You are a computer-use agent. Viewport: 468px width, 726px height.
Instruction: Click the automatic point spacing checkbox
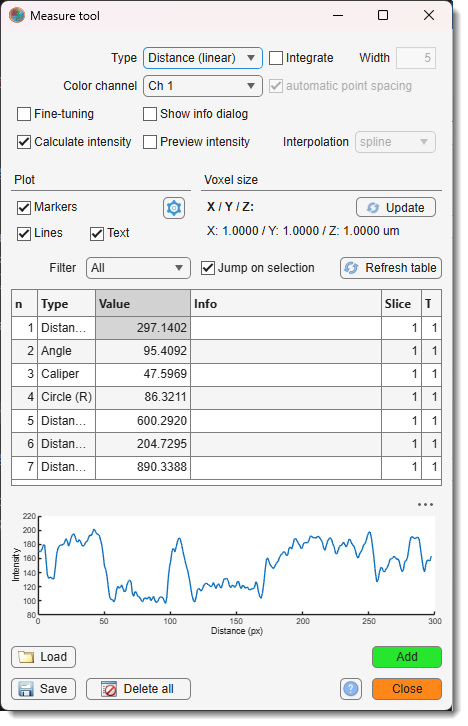tap(276, 86)
